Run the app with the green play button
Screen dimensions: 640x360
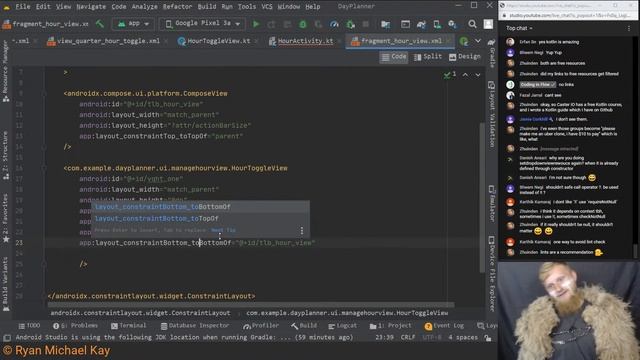click(x=256, y=24)
